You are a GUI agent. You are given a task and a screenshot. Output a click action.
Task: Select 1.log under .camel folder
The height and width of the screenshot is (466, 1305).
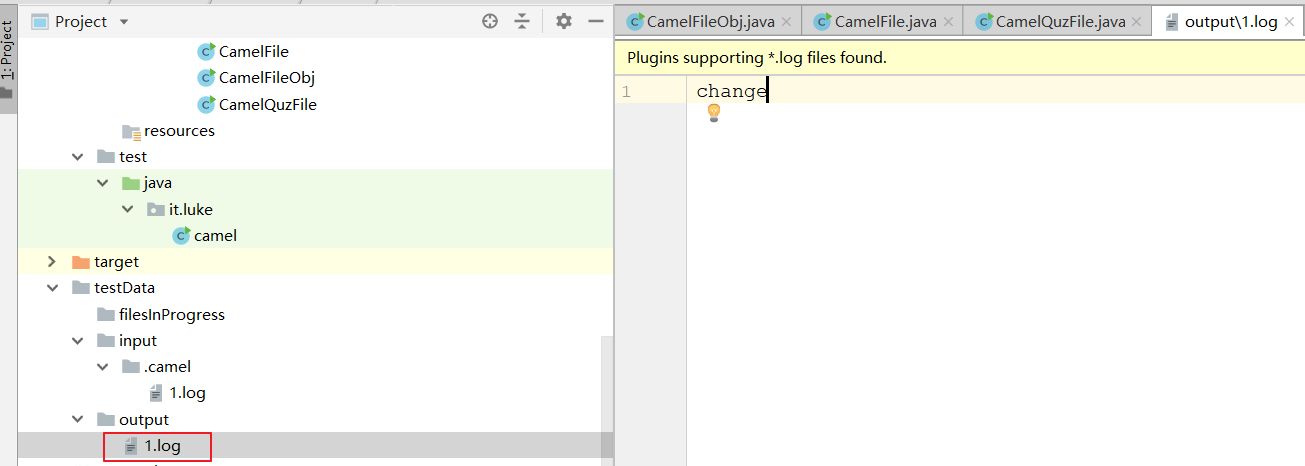187,393
